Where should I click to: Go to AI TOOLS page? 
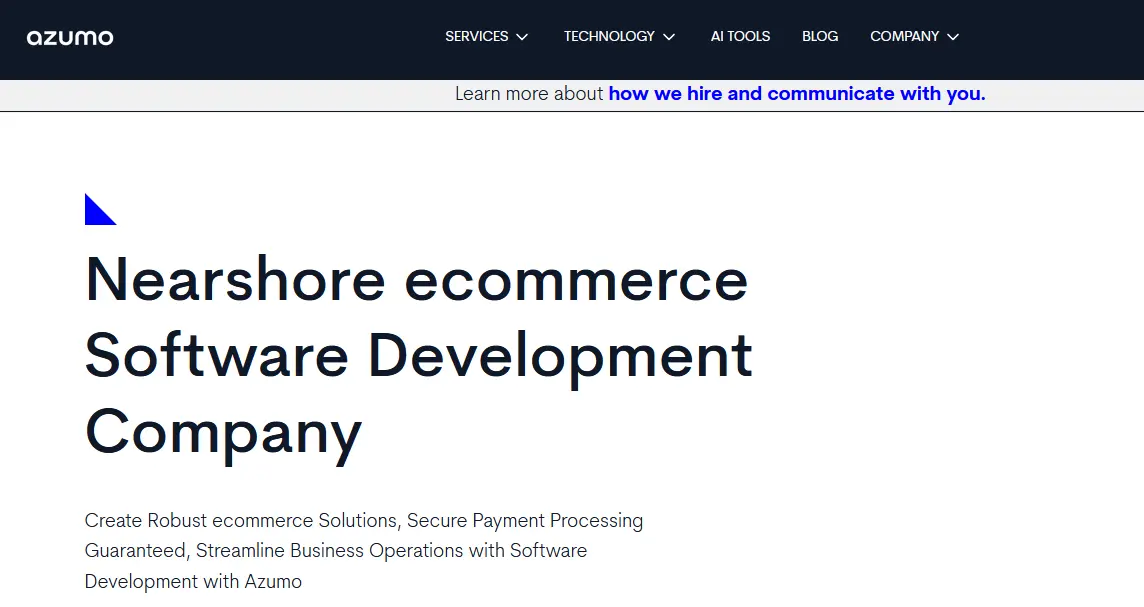pos(741,36)
